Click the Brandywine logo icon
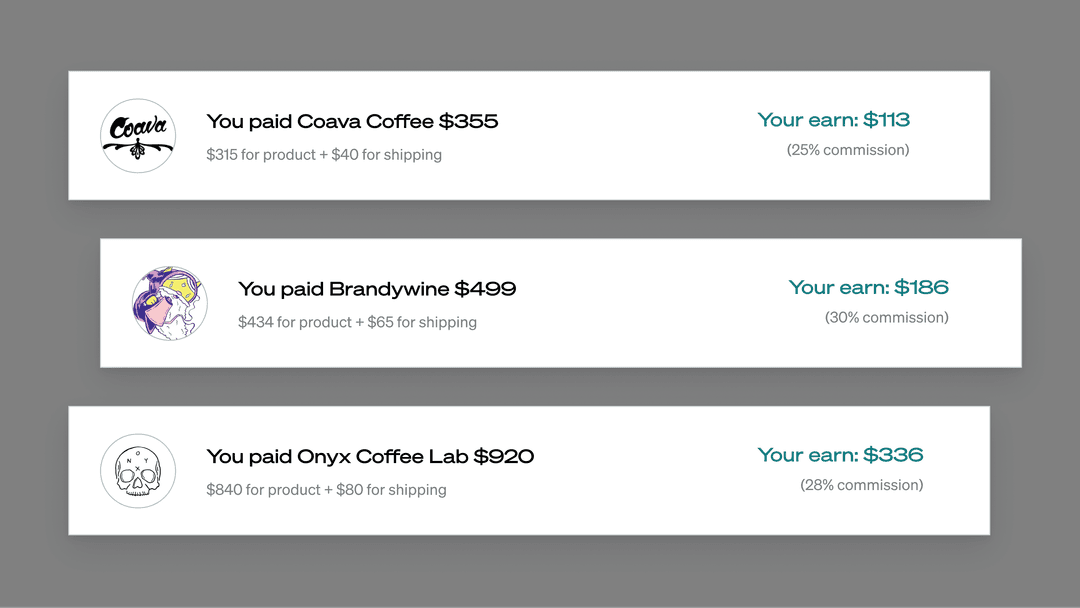 click(169, 303)
